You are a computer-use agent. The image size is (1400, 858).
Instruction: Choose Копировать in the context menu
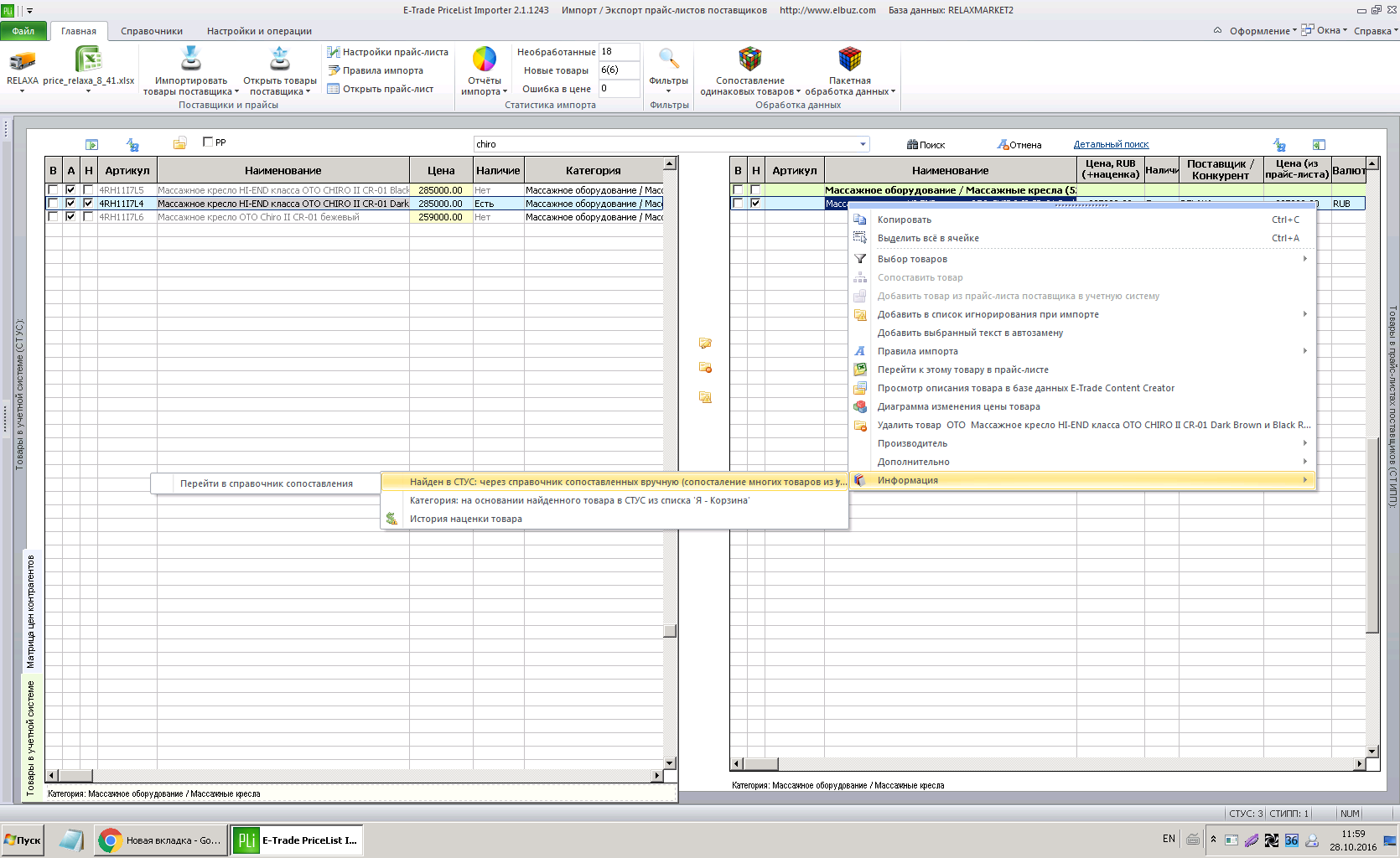[1081, 220]
